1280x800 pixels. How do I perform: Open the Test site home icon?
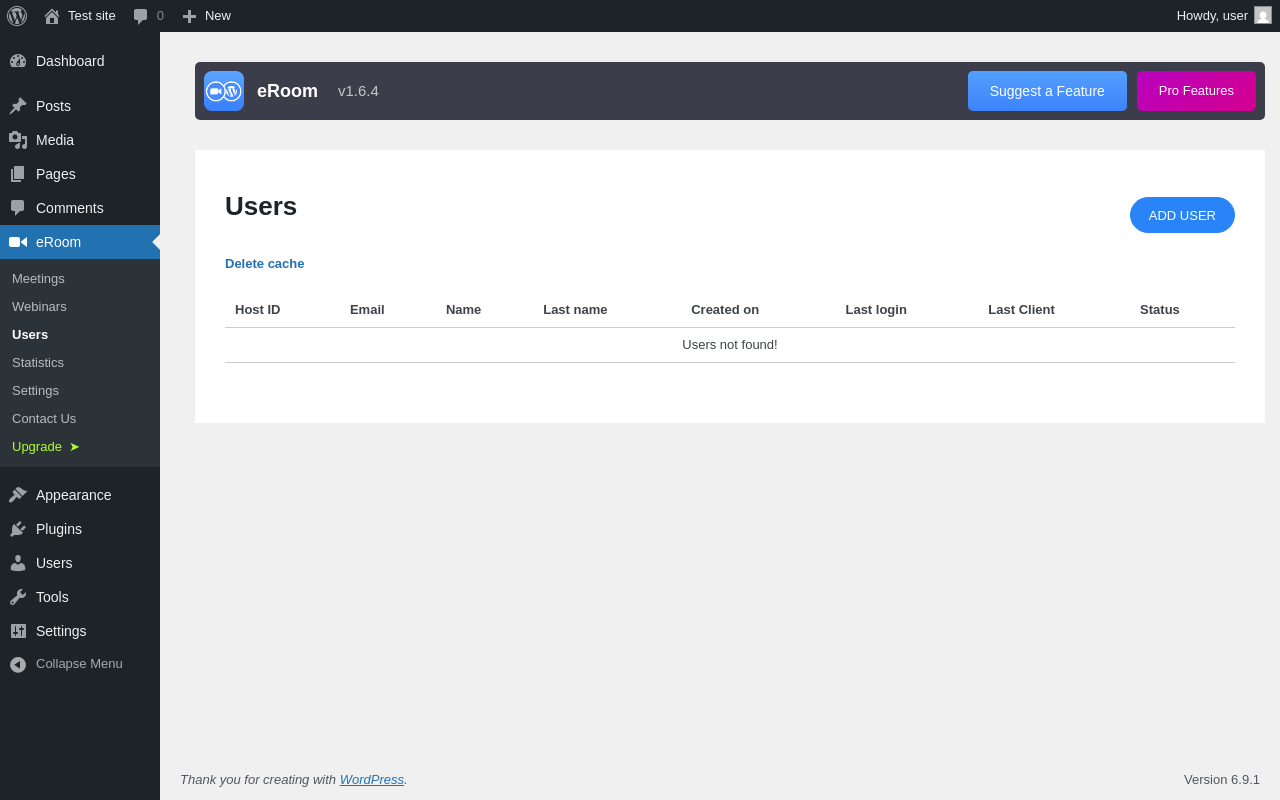point(52,16)
